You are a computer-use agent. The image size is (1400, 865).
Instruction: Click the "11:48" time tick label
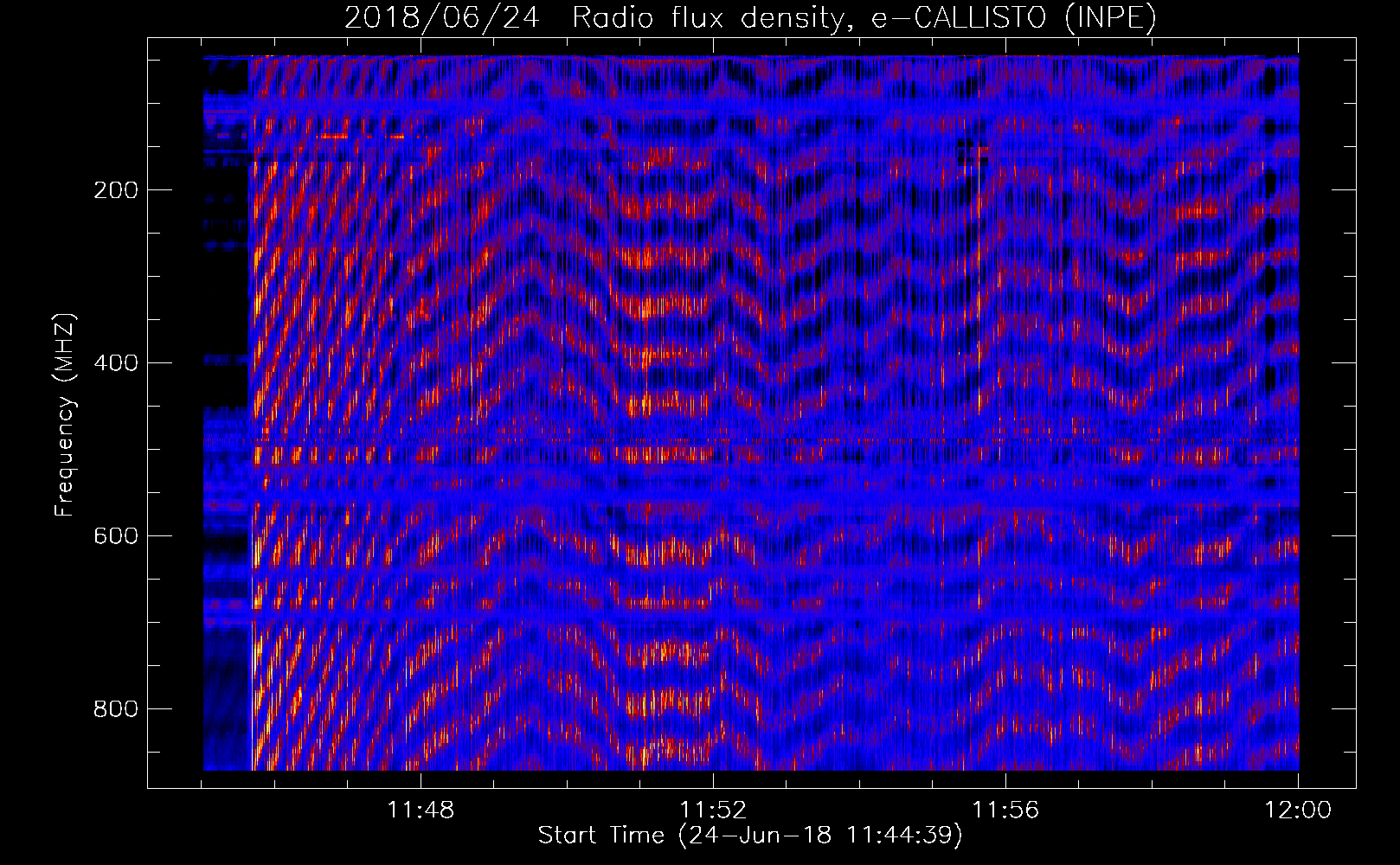click(x=421, y=811)
